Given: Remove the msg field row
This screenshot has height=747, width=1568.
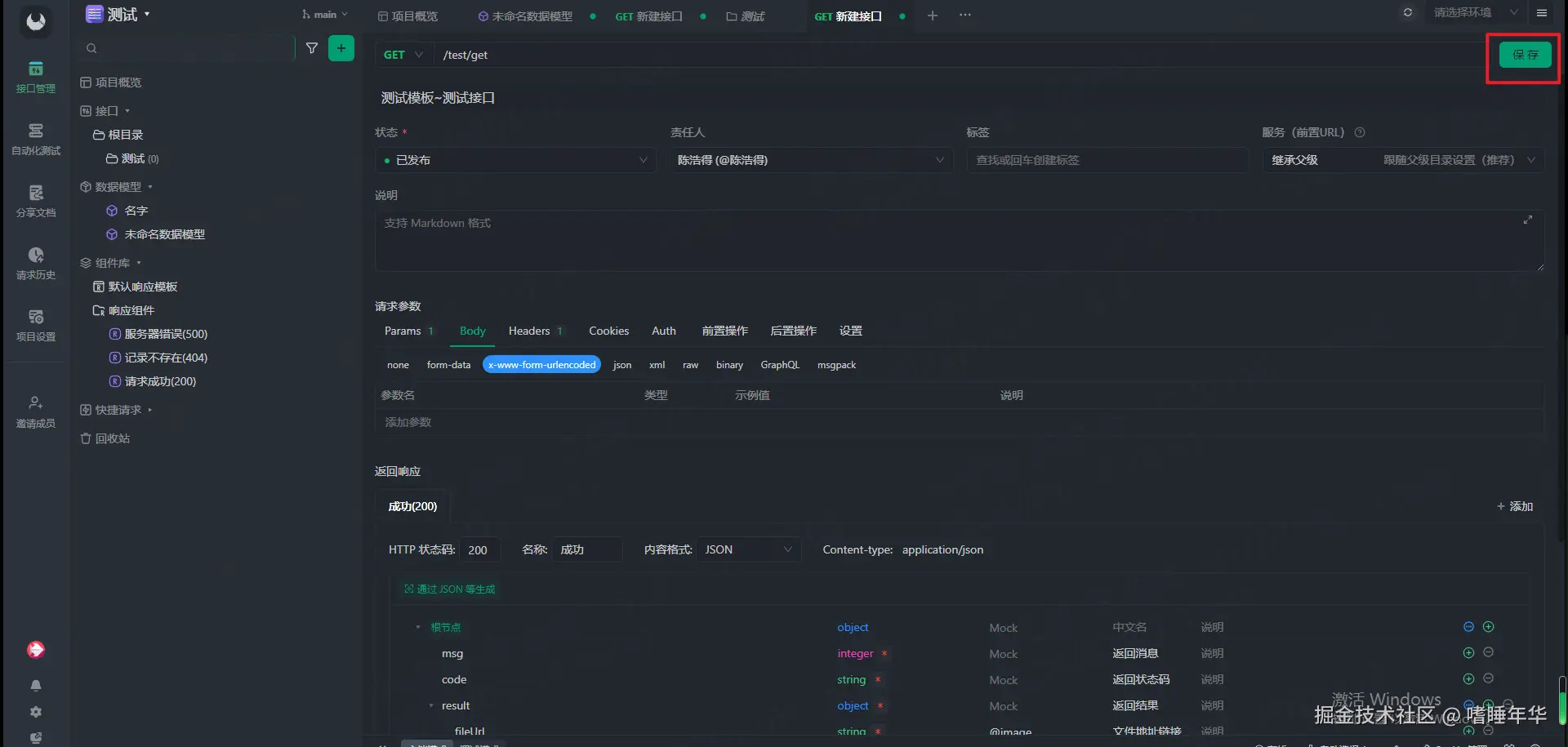Looking at the screenshot, I should (1488, 652).
